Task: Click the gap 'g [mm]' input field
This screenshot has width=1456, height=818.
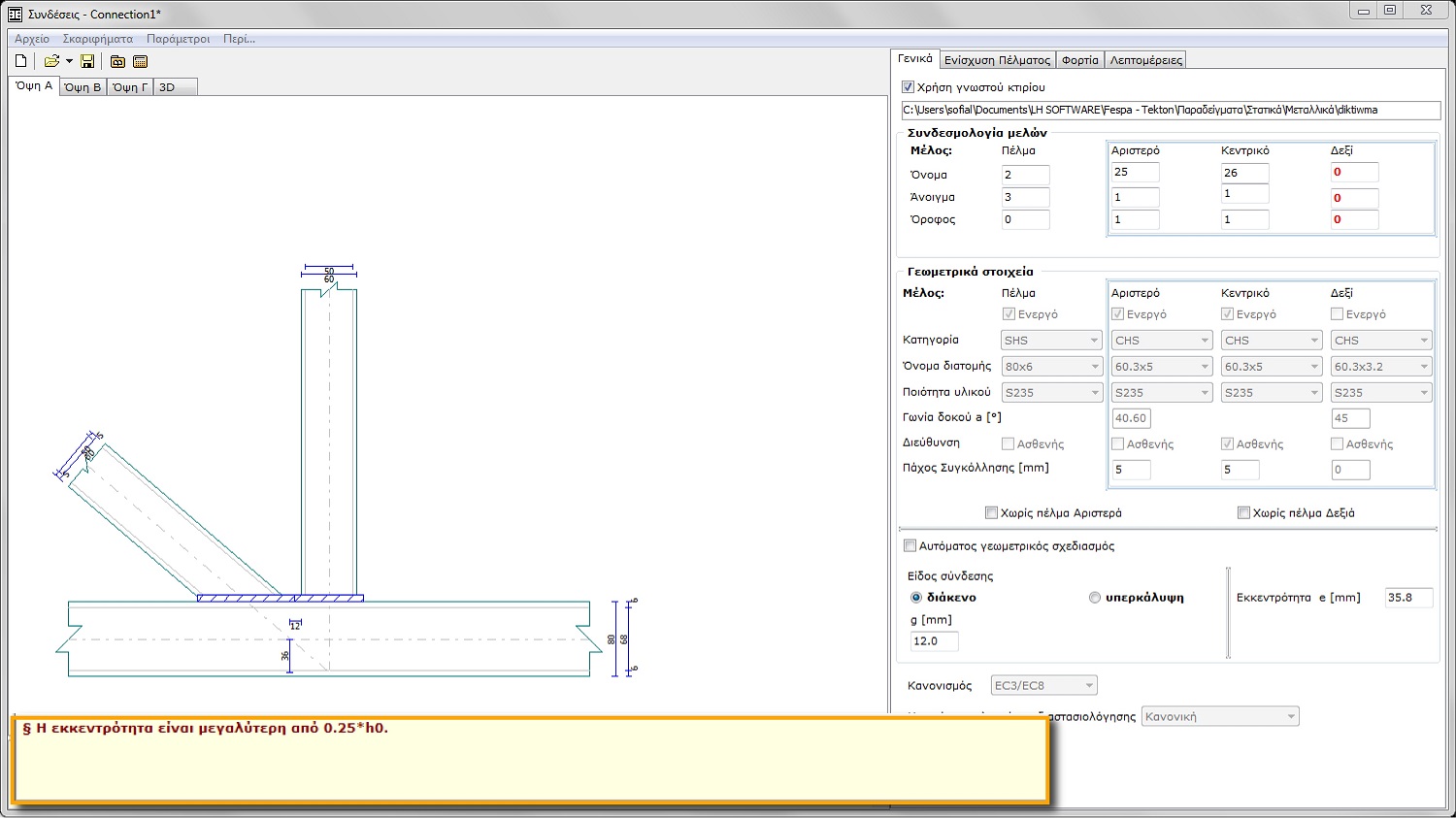Action: point(933,641)
